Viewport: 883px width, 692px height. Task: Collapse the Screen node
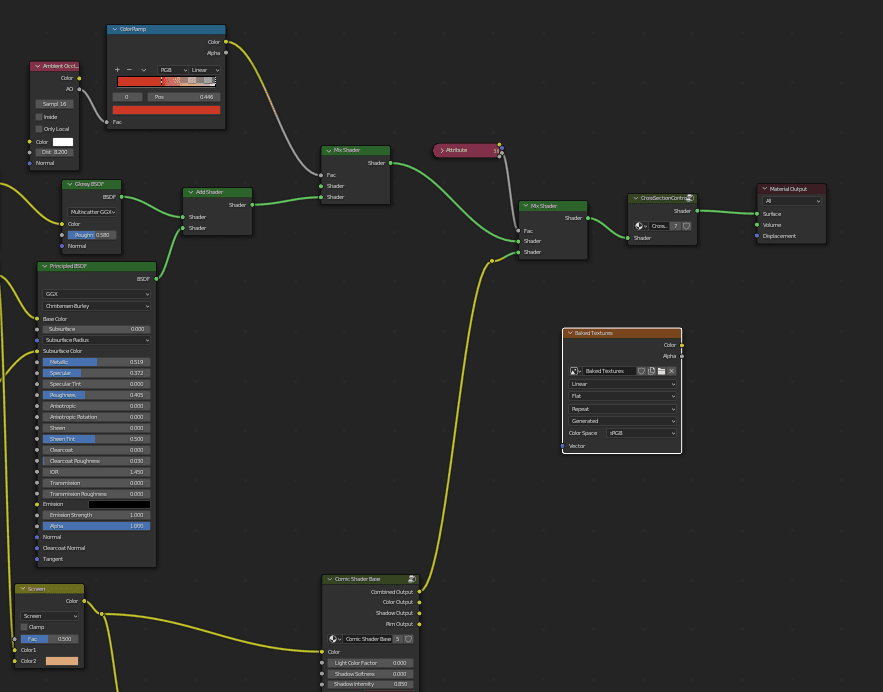(x=23, y=589)
